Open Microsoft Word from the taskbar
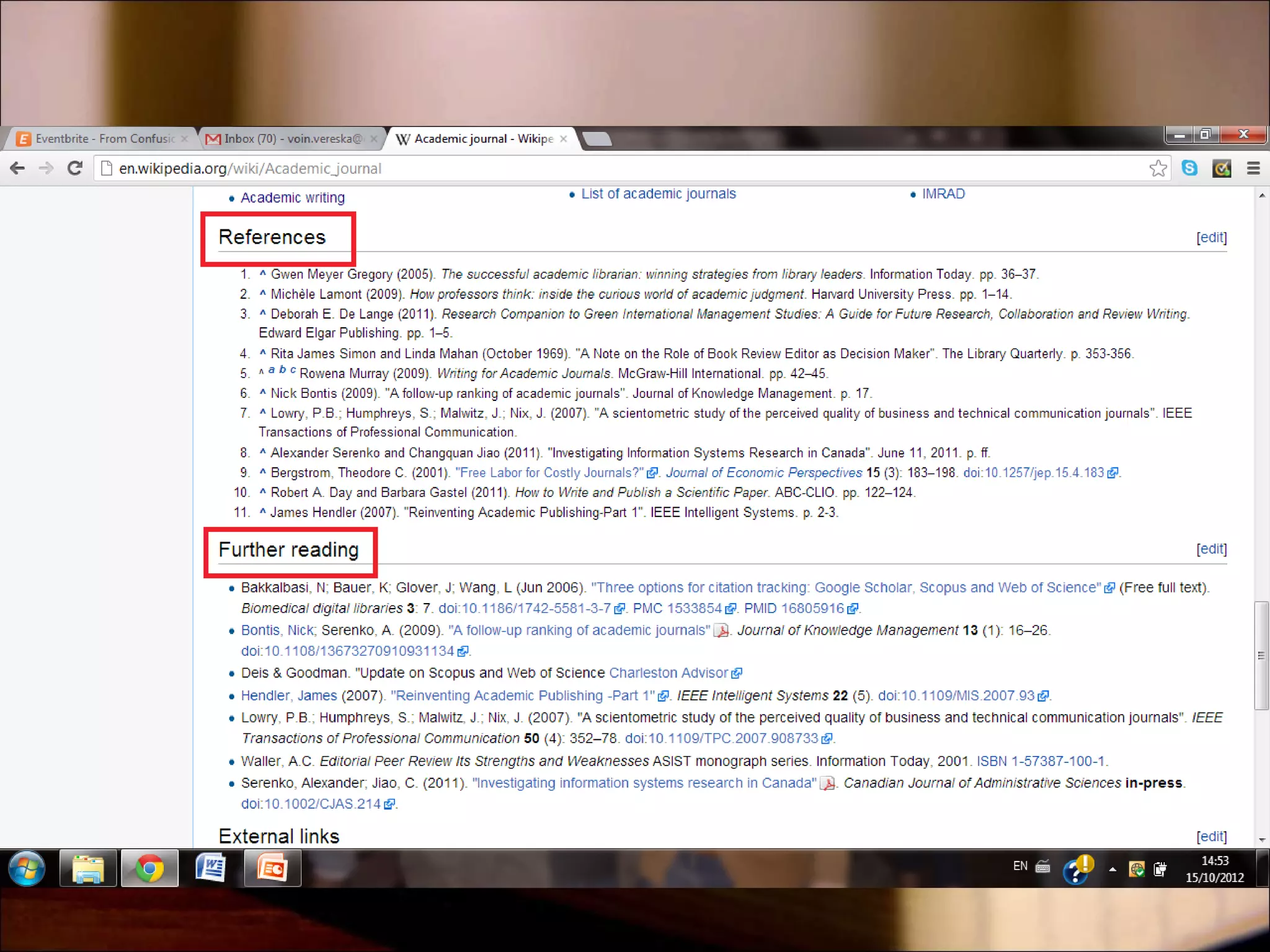This screenshot has height=952, width=1270. coord(211,868)
